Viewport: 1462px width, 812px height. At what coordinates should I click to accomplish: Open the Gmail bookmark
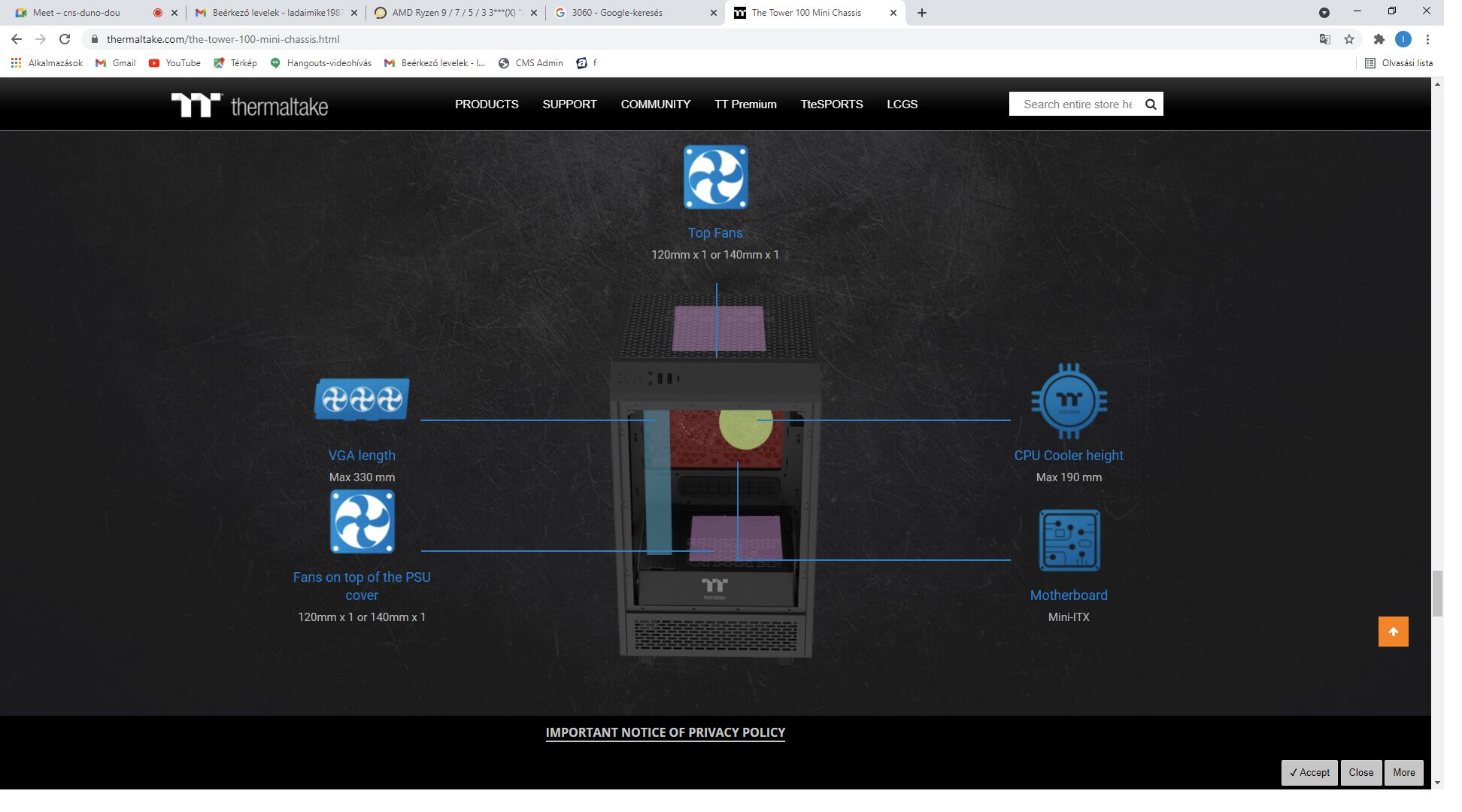115,63
